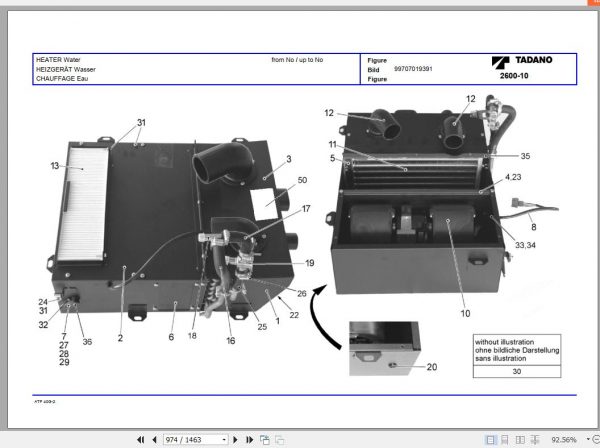This screenshot has height=448, width=600.
Task: Open the page number dropdown arrow
Action: click(224, 440)
